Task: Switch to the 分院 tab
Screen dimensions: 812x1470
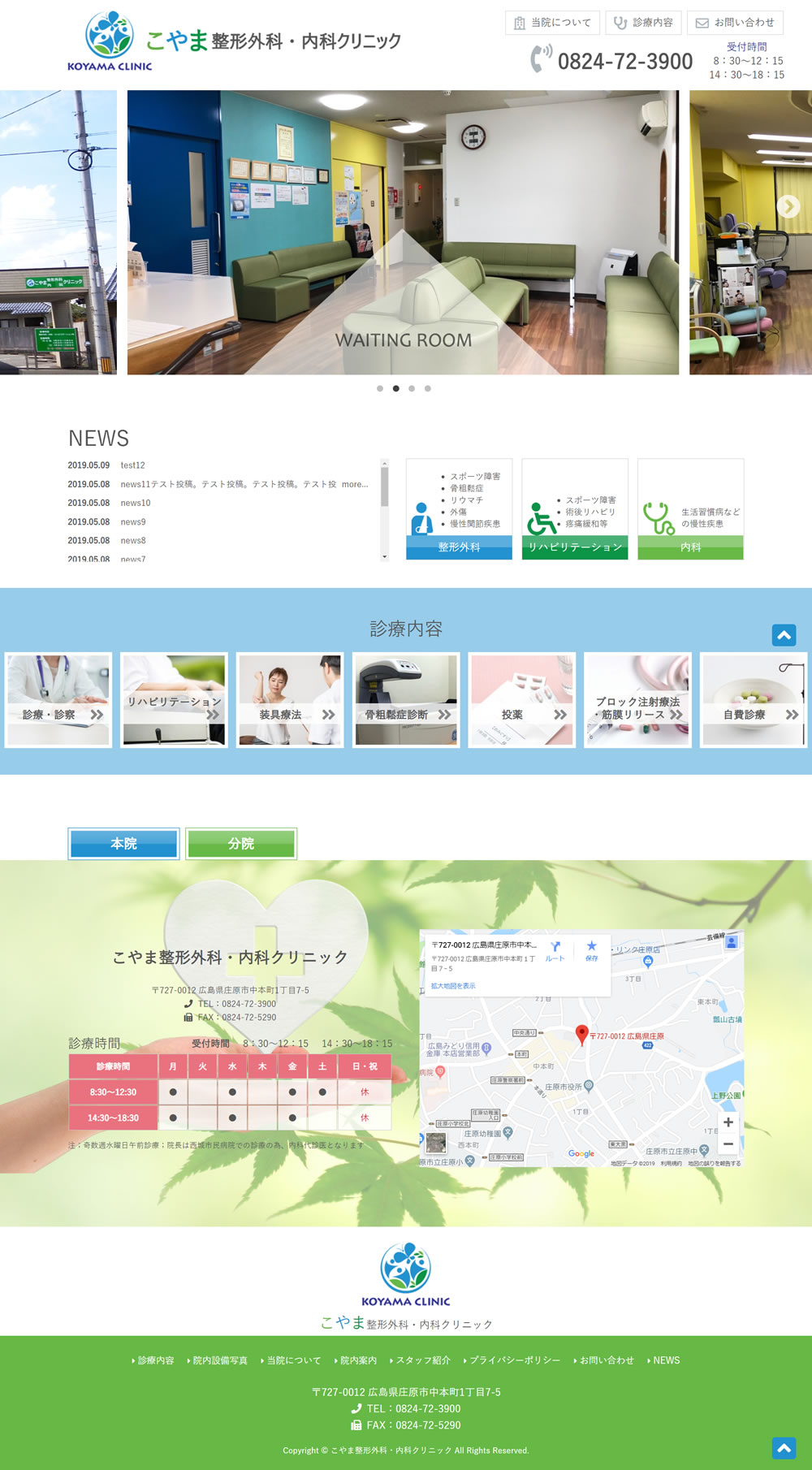Action: pyautogui.click(x=241, y=844)
